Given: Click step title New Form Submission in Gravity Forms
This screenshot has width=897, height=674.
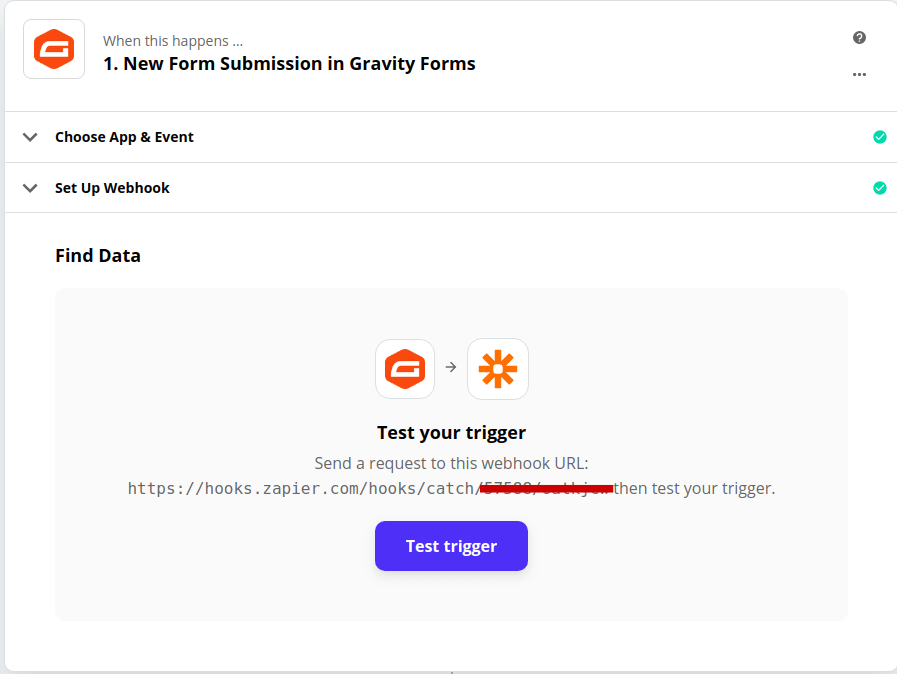Looking at the screenshot, I should (x=289, y=64).
